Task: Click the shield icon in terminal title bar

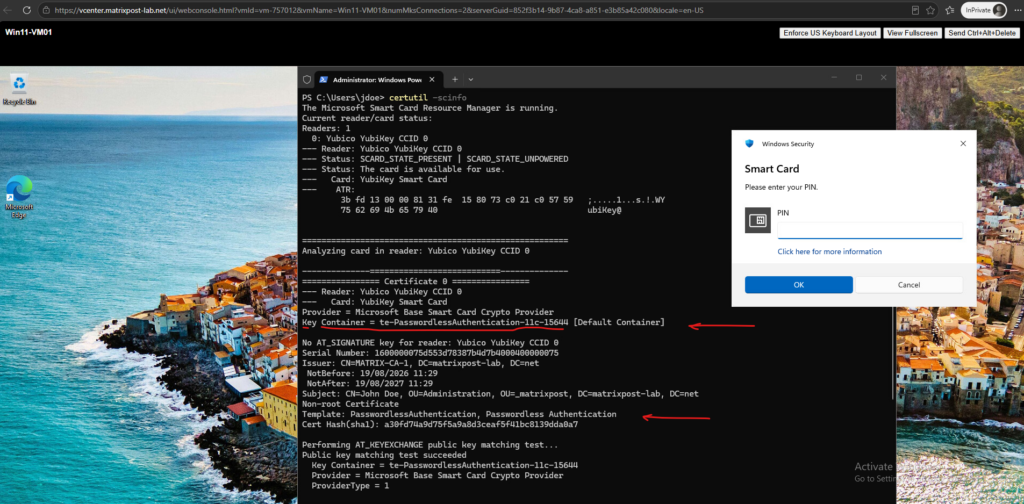Action: [x=306, y=80]
